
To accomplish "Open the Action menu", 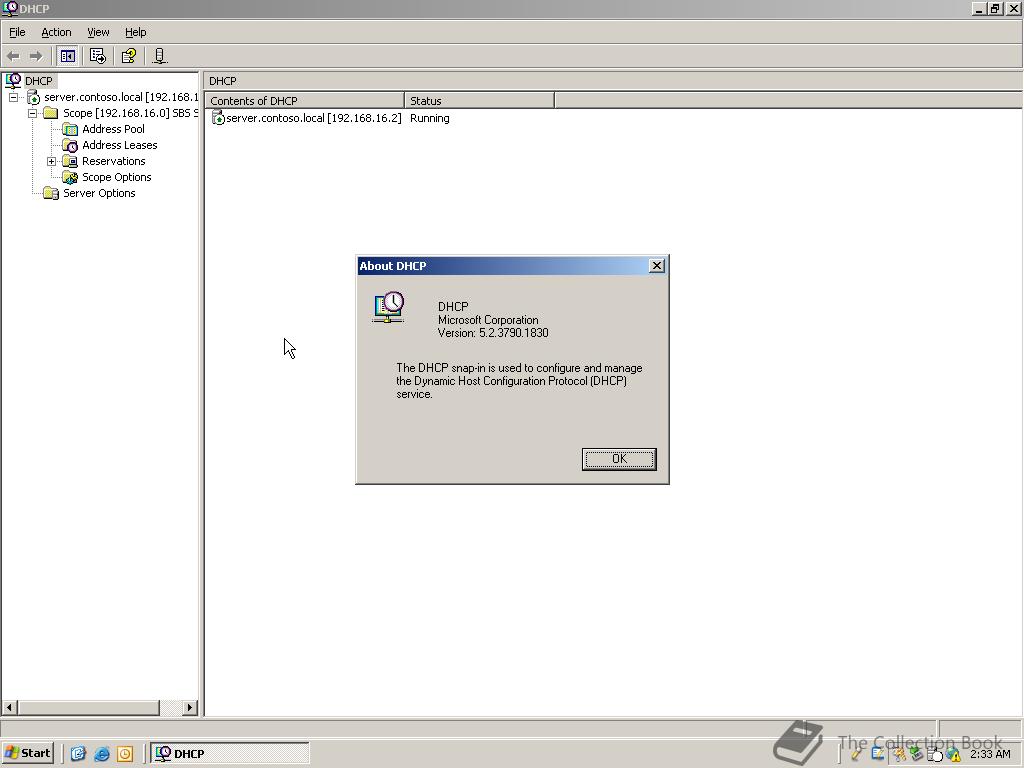I will (x=56, y=32).
